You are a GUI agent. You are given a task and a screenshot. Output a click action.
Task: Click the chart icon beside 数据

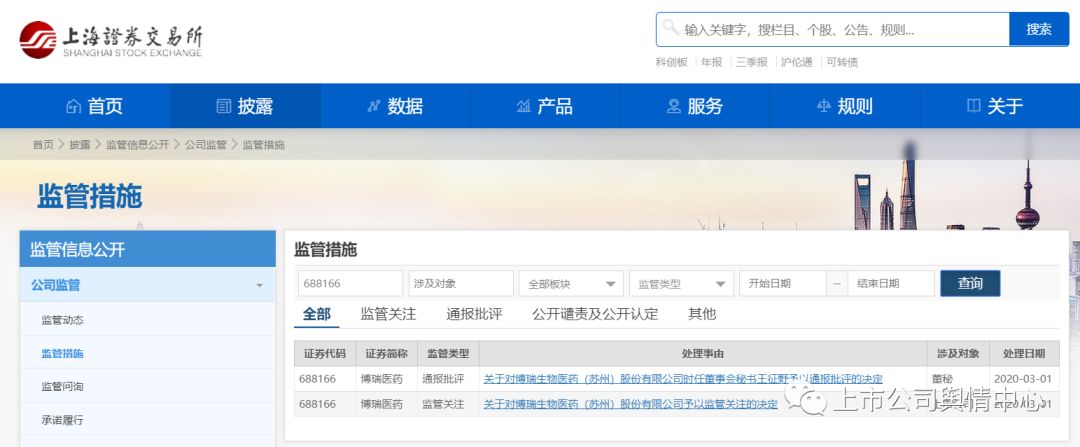[x=373, y=106]
